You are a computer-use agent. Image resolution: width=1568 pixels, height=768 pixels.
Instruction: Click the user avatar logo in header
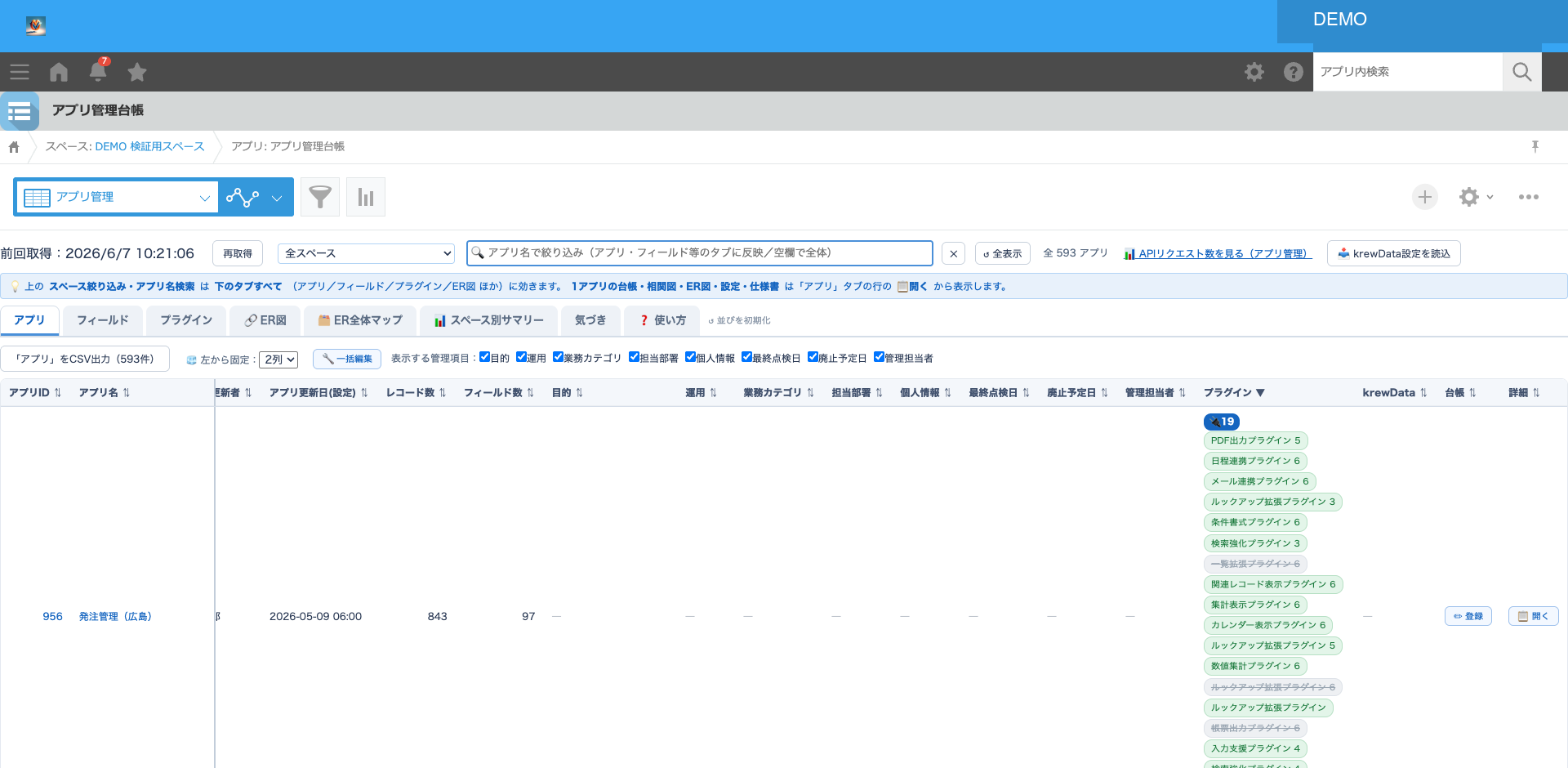tap(35, 25)
